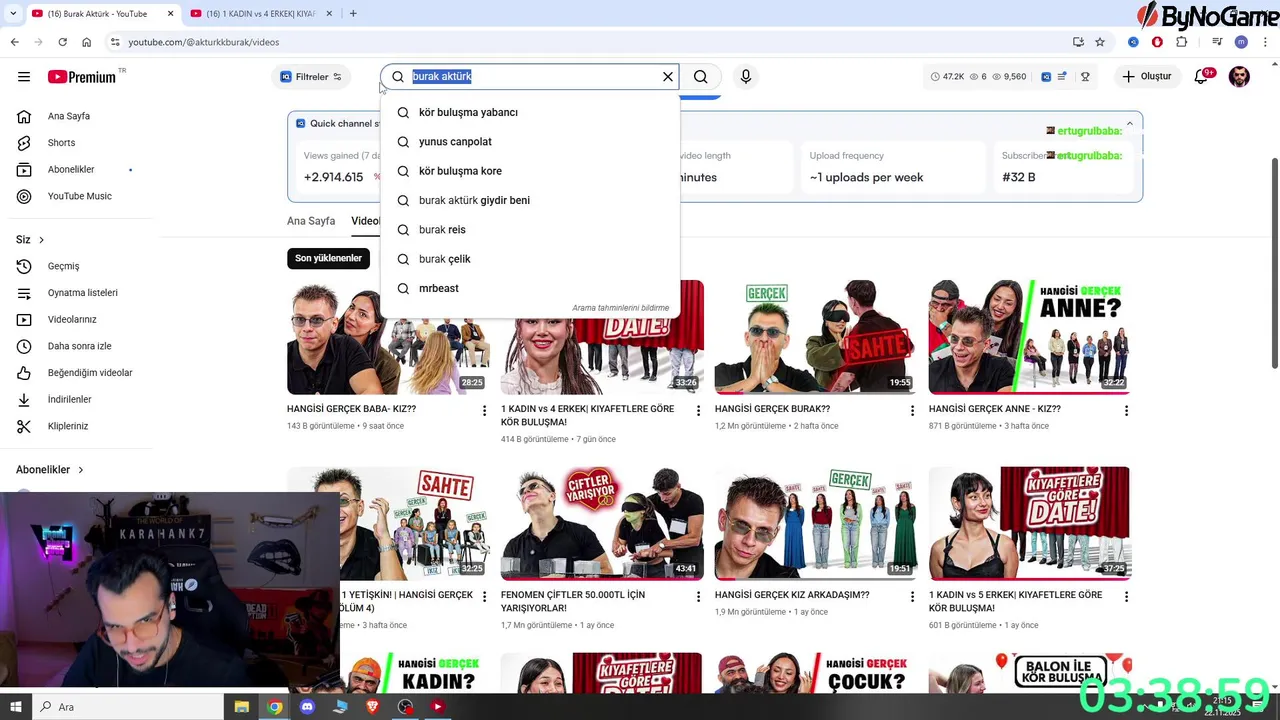The image size is (1280, 720).
Task: Expand Abonelikler section heading
Action: [50, 470]
